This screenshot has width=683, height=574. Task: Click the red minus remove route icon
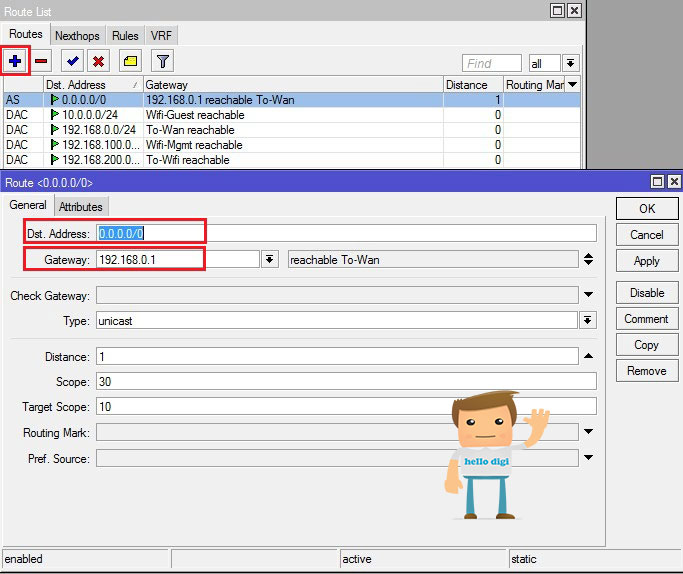pos(41,61)
